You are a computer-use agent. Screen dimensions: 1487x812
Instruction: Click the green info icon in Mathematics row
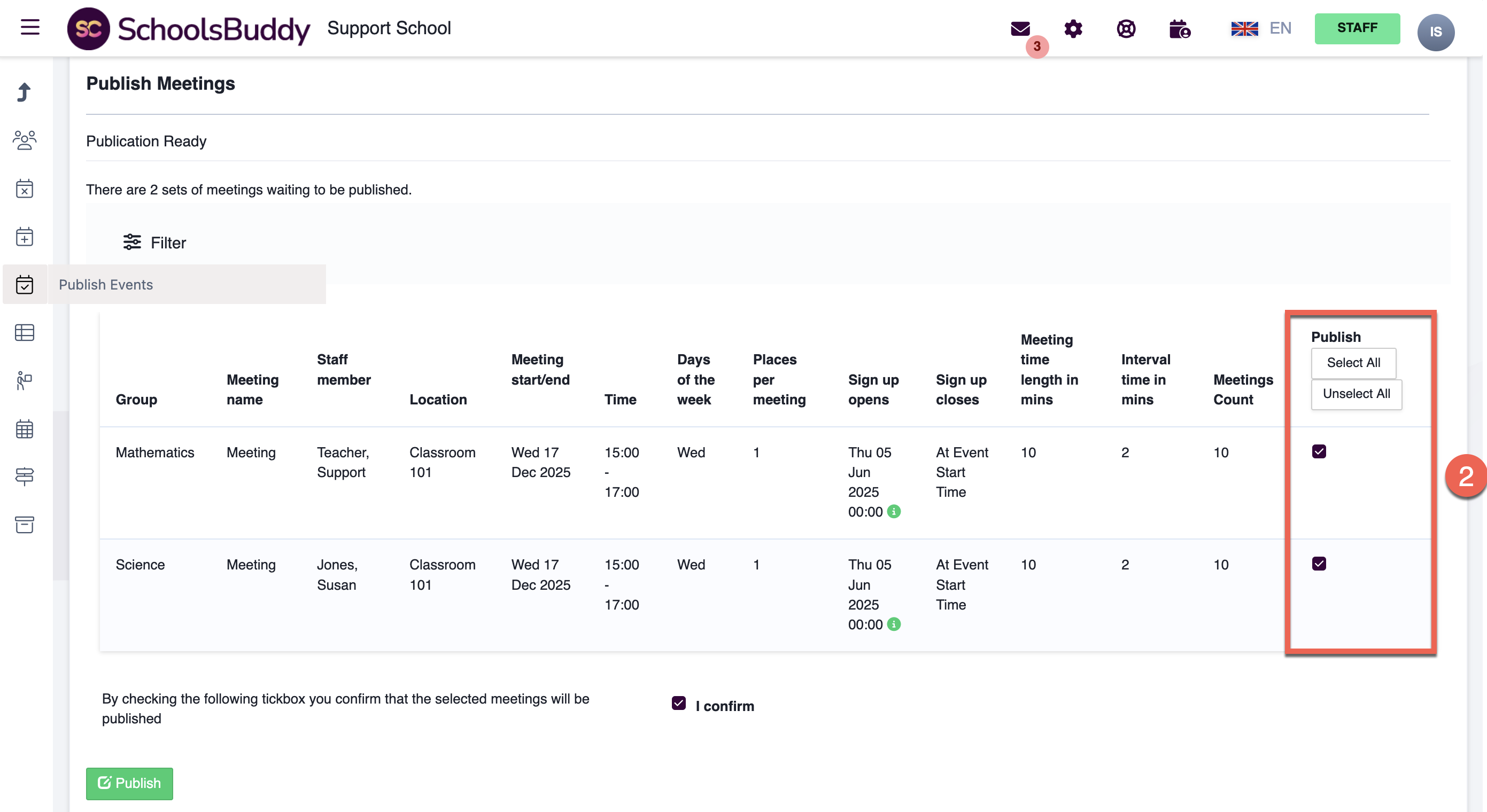894,511
